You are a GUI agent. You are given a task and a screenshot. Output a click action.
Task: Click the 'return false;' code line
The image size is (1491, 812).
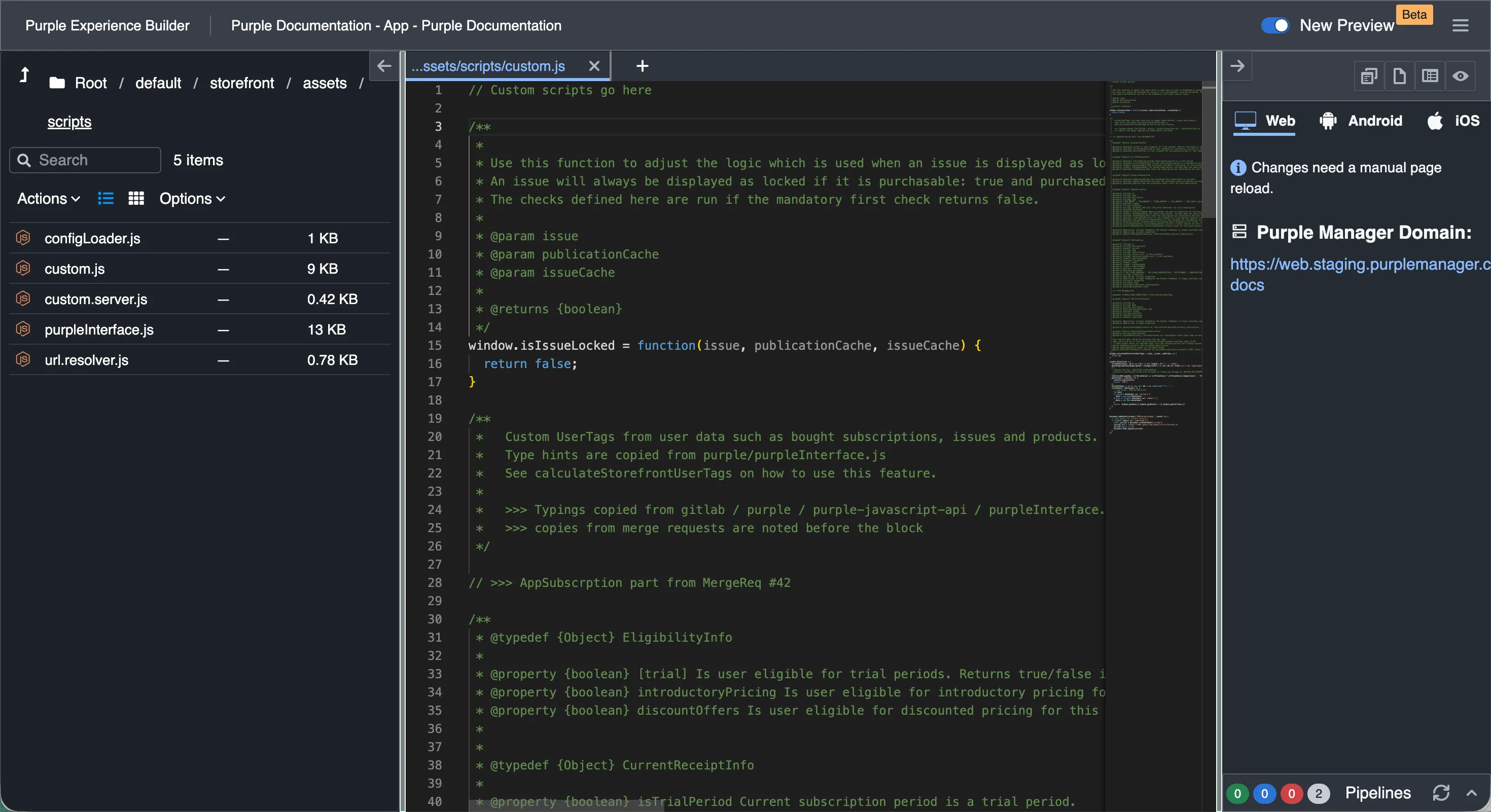click(530, 364)
